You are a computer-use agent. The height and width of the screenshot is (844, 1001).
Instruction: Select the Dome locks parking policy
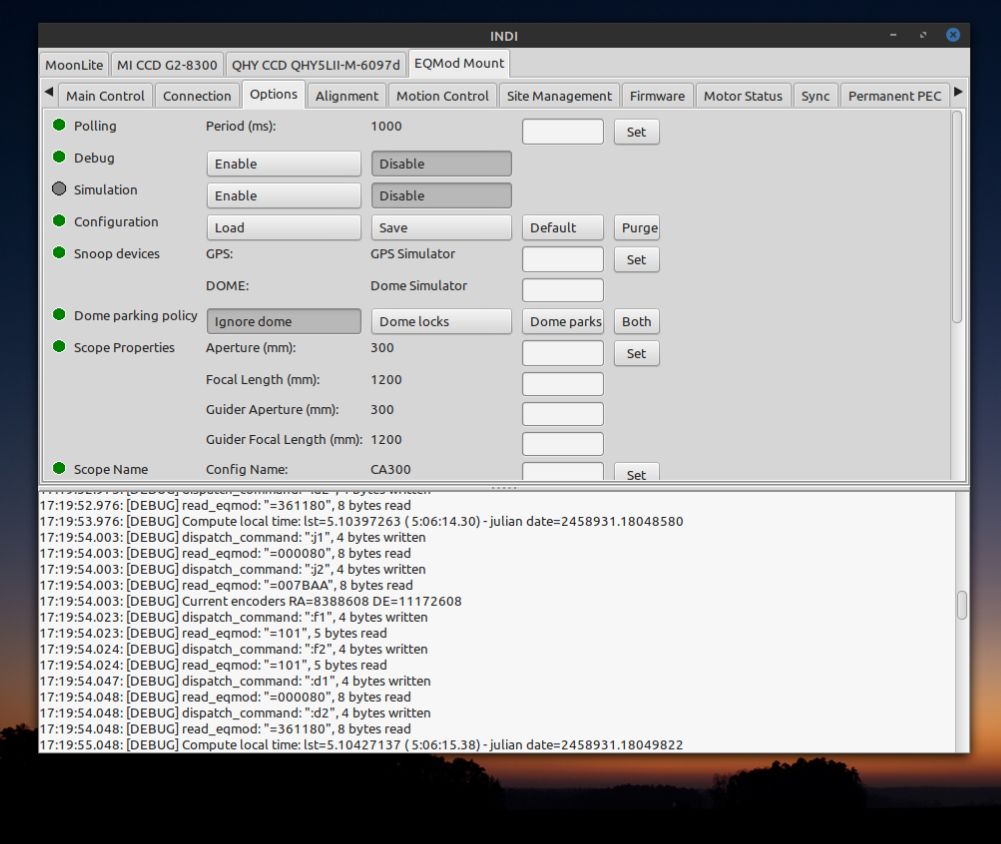tap(441, 322)
